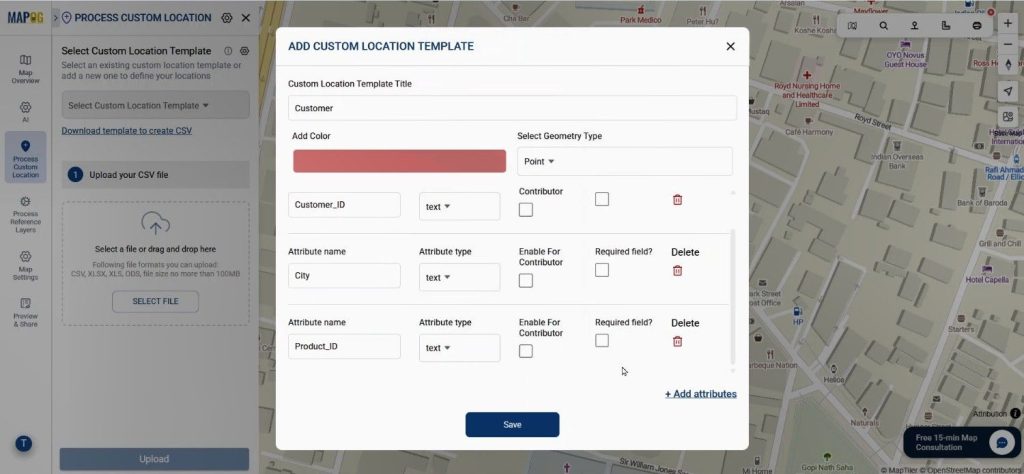This screenshot has width=1024, height=474.
Task: Click the Save button
Action: [512, 424]
